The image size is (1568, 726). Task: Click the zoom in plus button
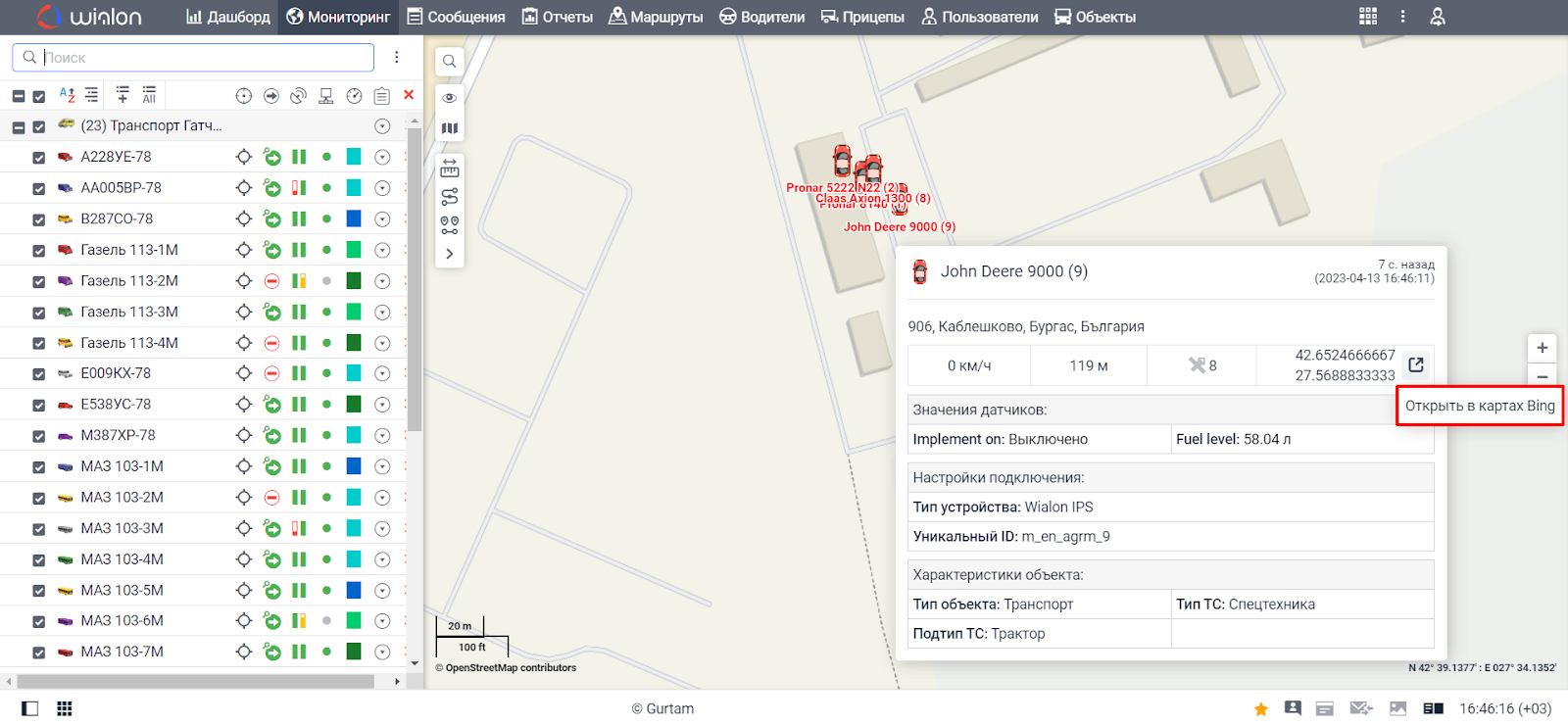click(x=1542, y=348)
